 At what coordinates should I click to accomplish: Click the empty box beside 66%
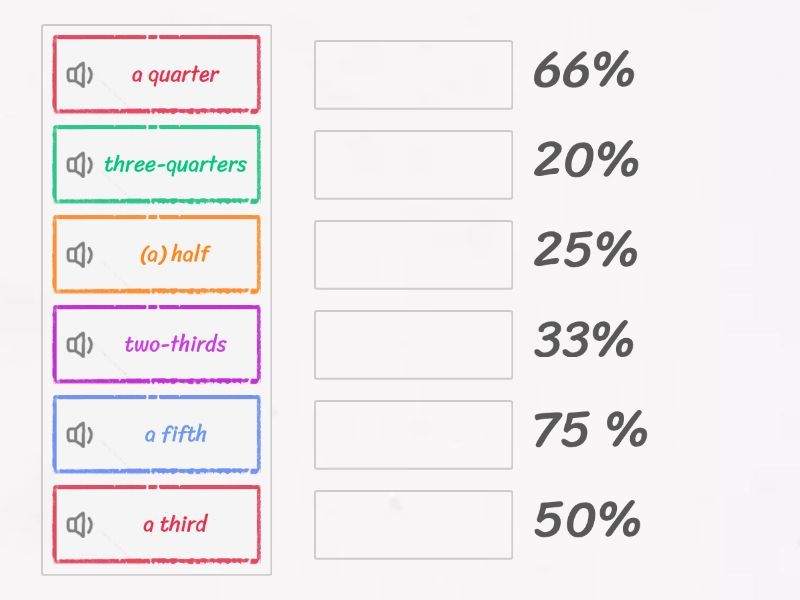(413, 75)
